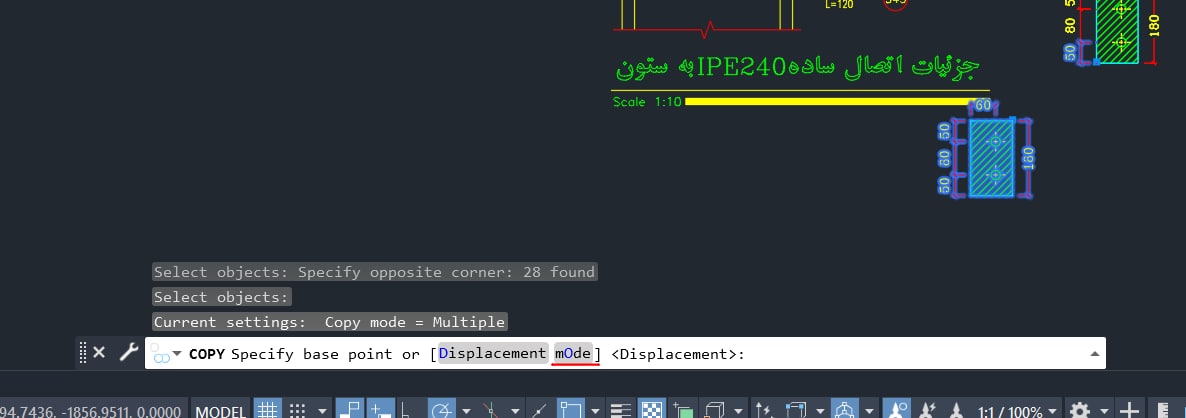Open Isometric Drafting plane dropdown
The width and height of the screenshot is (1186, 418).
coord(517,412)
